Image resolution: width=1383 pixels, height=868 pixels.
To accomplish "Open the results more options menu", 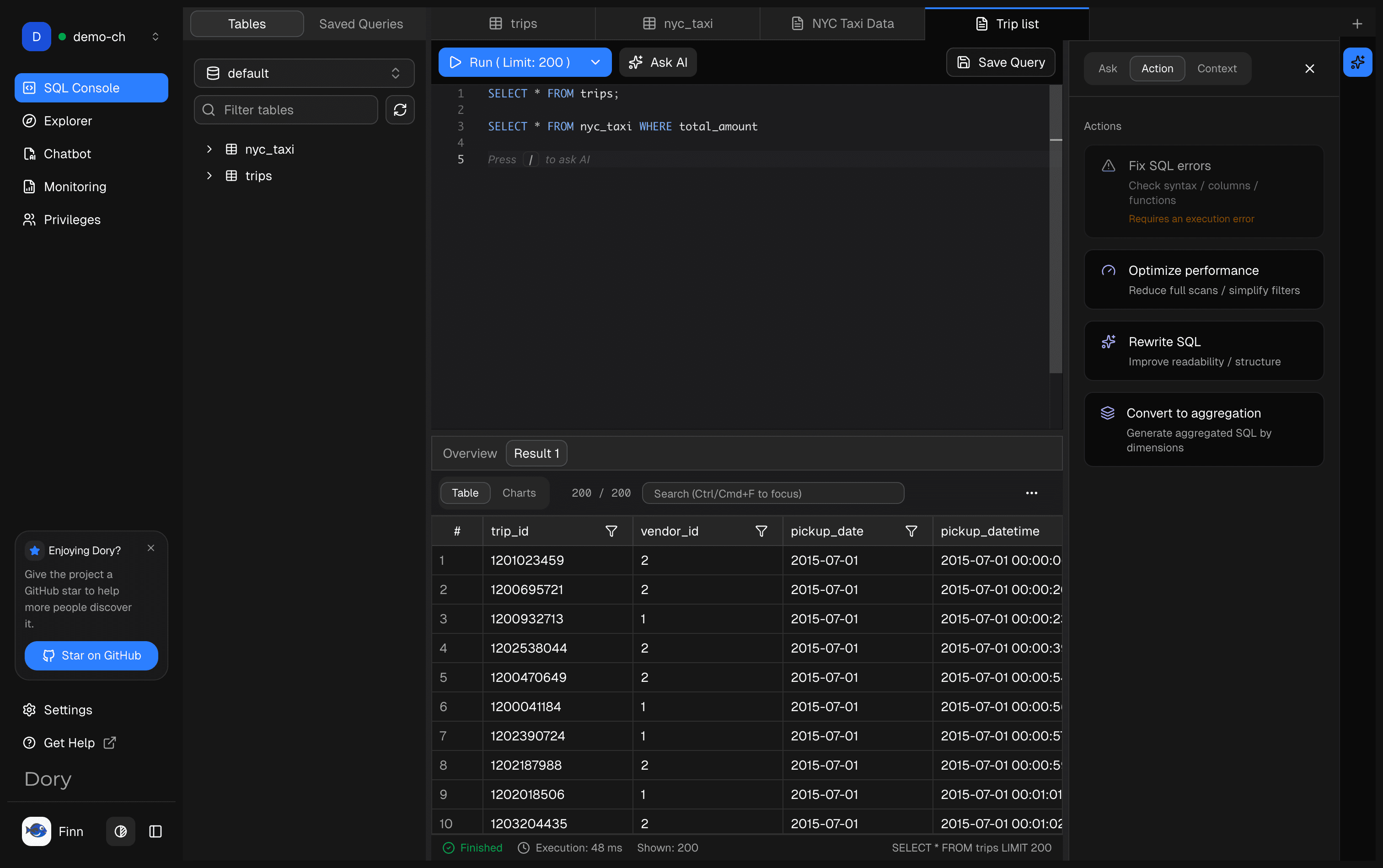I will tap(1031, 493).
